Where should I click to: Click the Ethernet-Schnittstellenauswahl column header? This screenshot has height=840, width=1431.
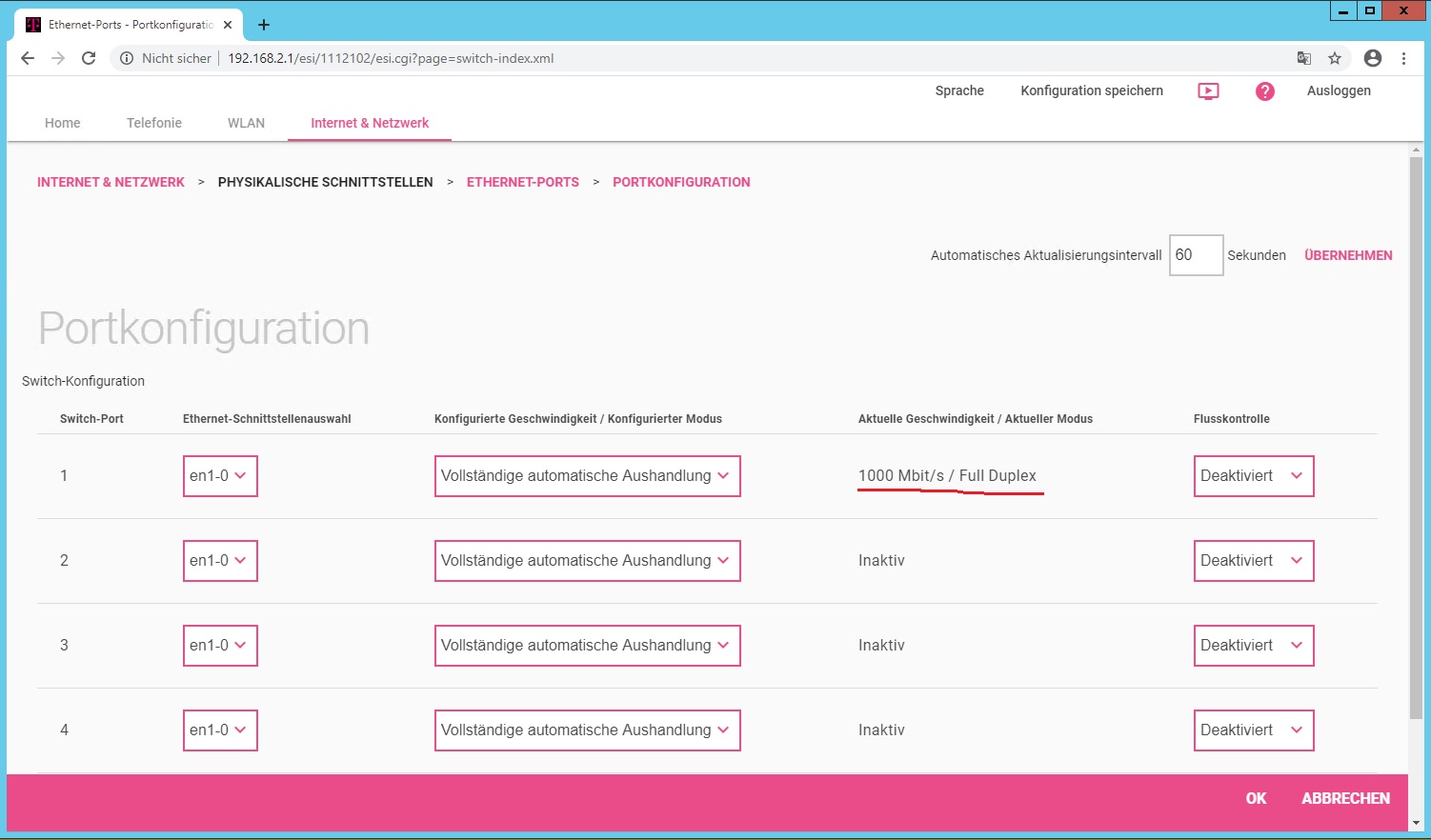click(x=267, y=419)
